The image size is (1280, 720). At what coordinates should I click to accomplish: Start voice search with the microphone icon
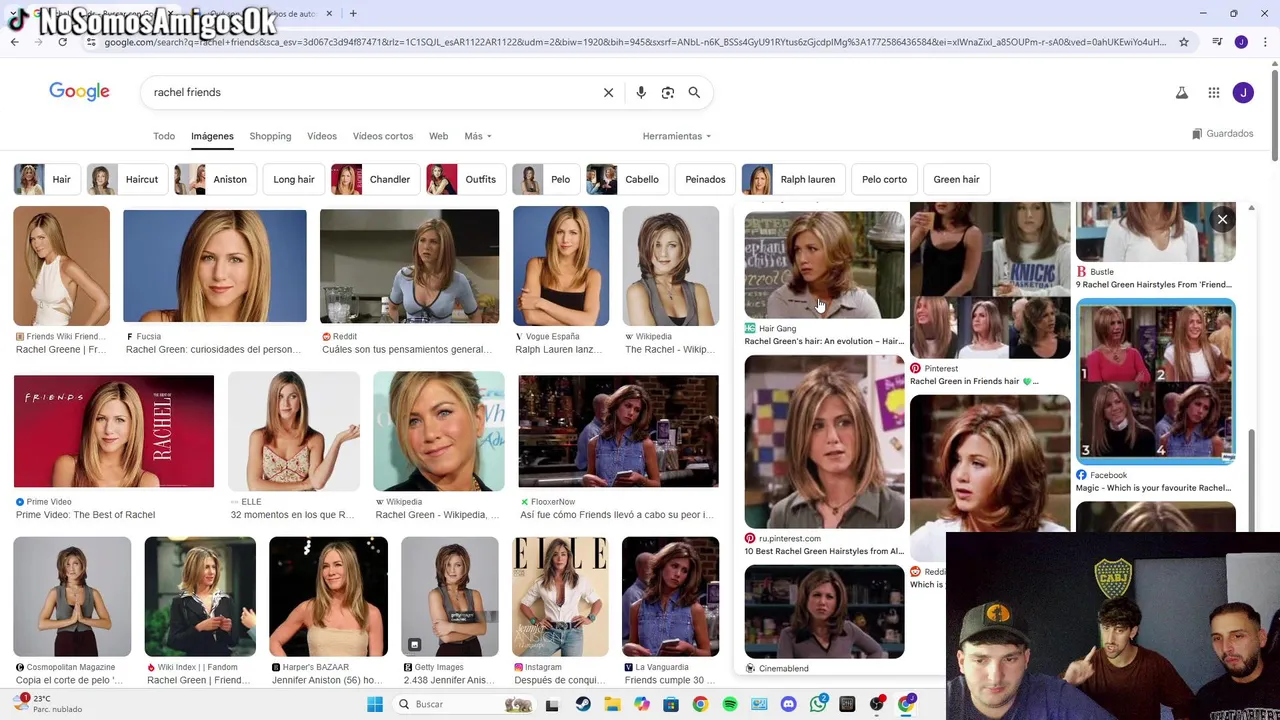641,92
